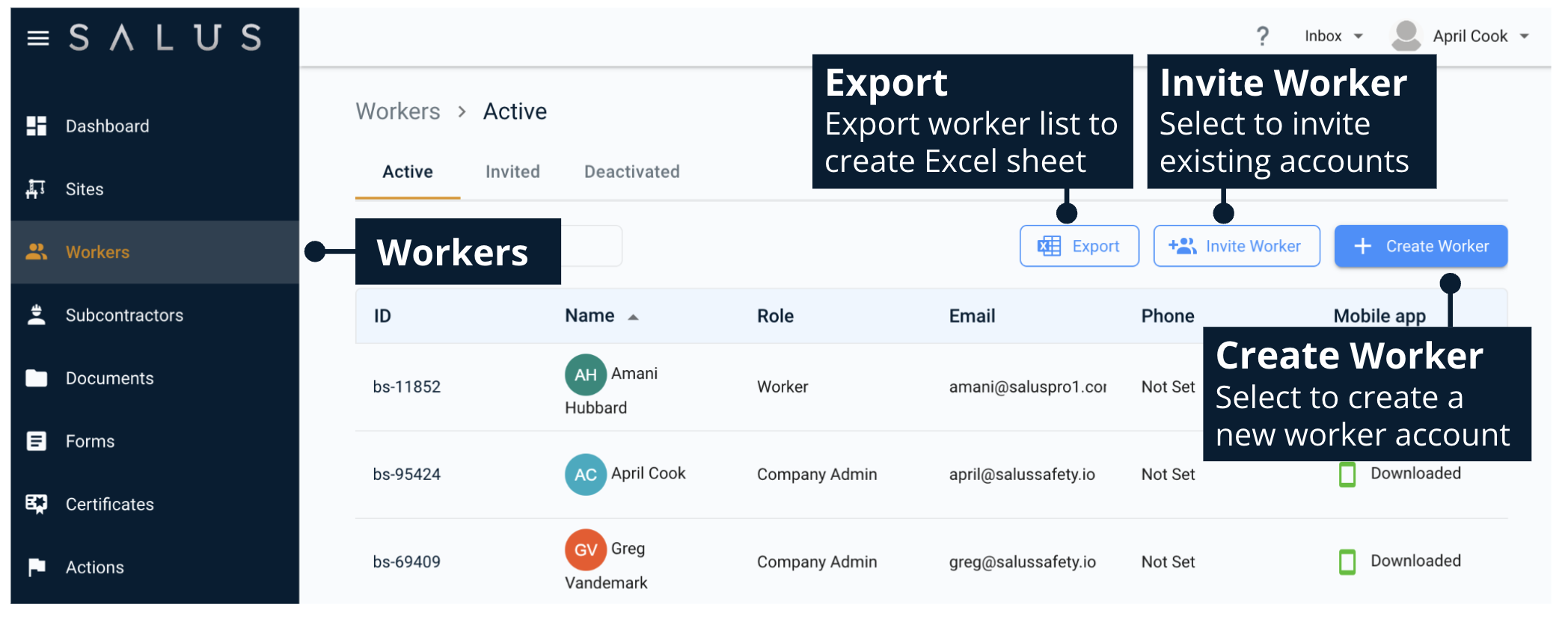1568x619 pixels.
Task: Click the Export button
Action: tap(1079, 246)
